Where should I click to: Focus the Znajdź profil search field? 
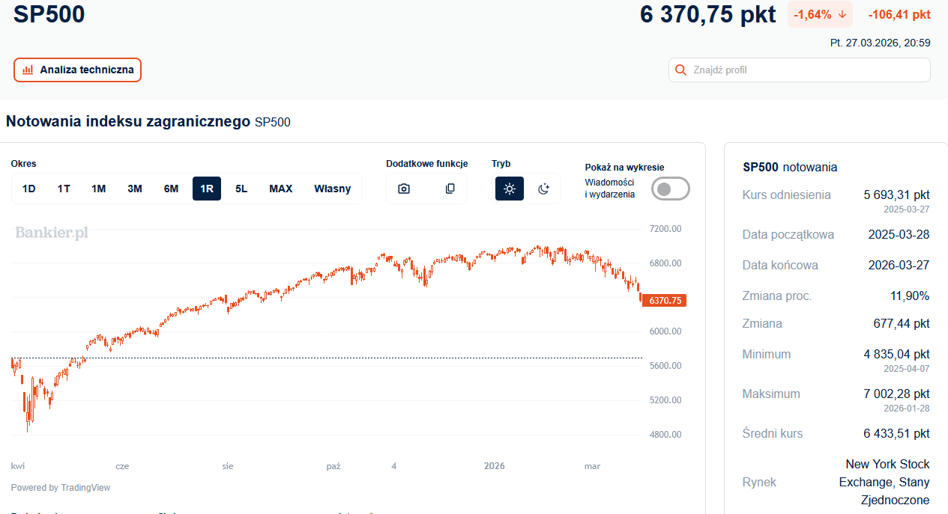799,70
